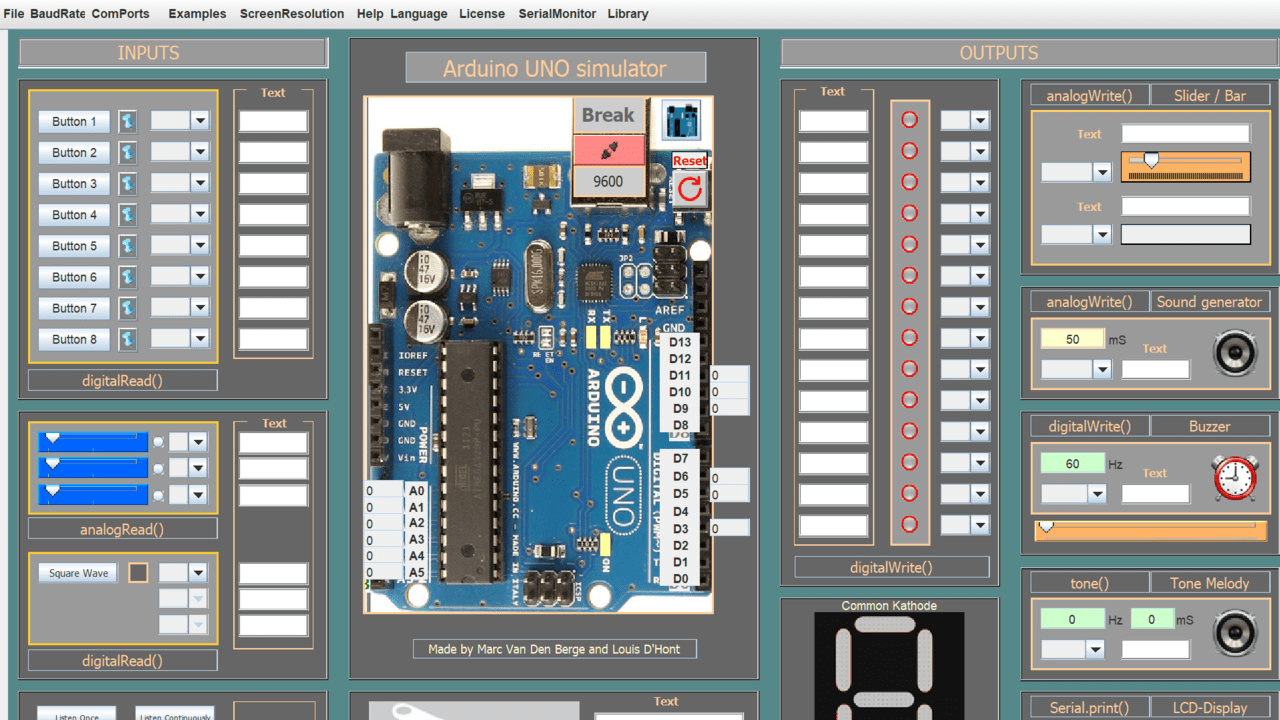Image resolution: width=1280 pixels, height=720 pixels.
Task: Toggle the latch pin icon beside Button 7
Action: click(x=127, y=307)
